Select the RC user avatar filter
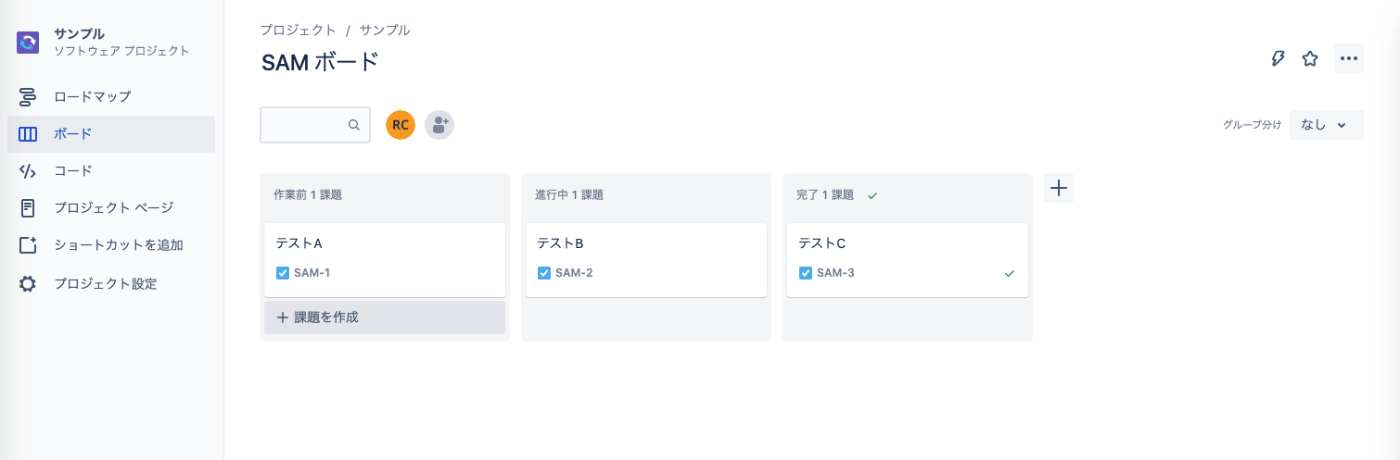This screenshot has width=1400, height=460. click(400, 125)
